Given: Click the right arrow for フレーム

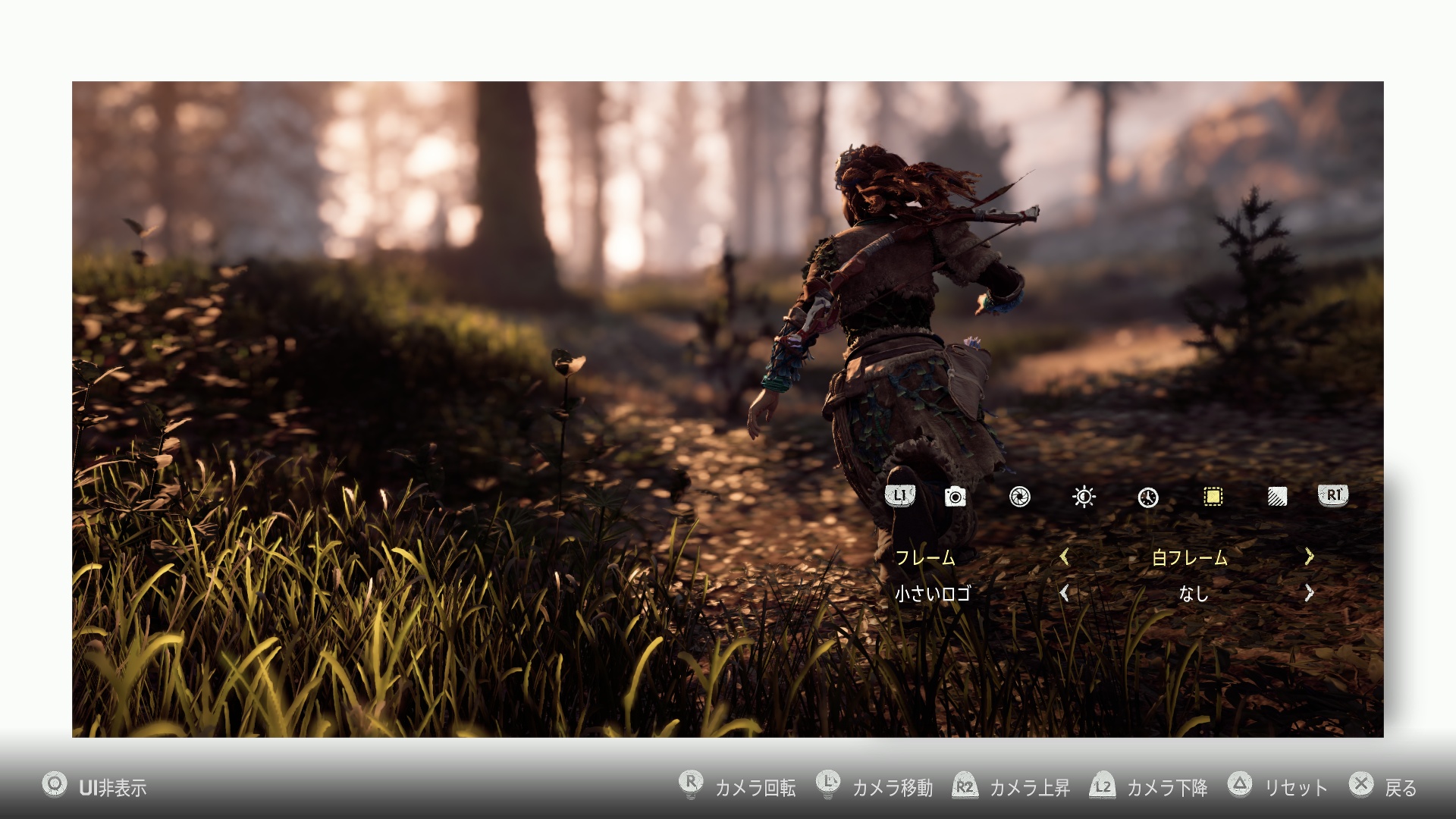Looking at the screenshot, I should (x=1309, y=557).
